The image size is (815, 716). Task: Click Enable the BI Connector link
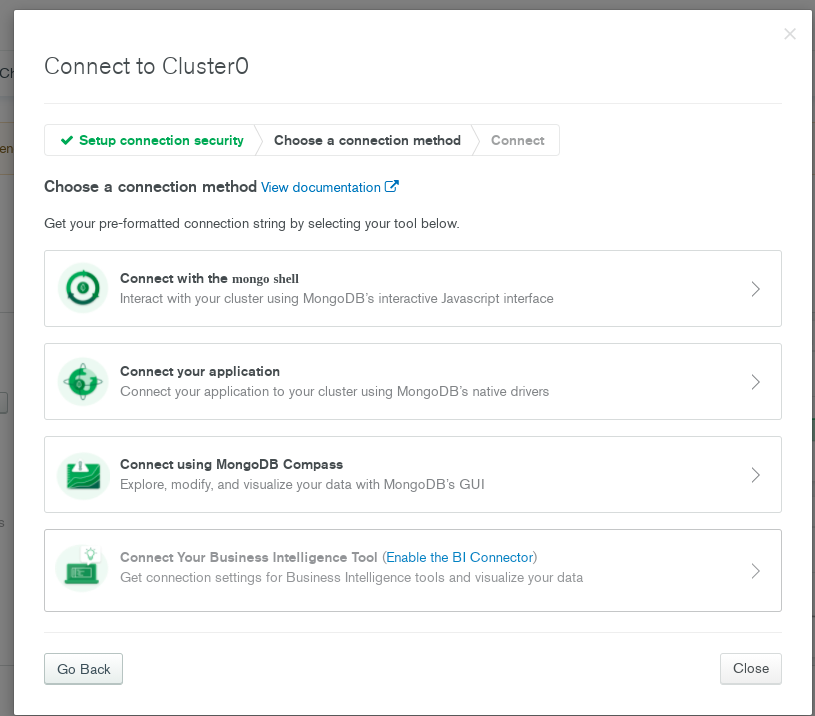coord(459,557)
